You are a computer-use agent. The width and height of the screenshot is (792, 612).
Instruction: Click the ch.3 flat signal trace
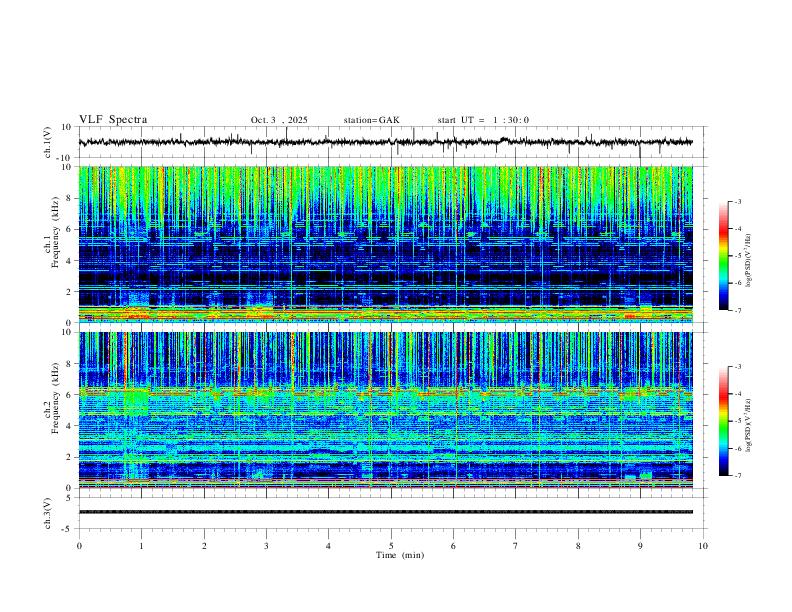tap(385, 512)
